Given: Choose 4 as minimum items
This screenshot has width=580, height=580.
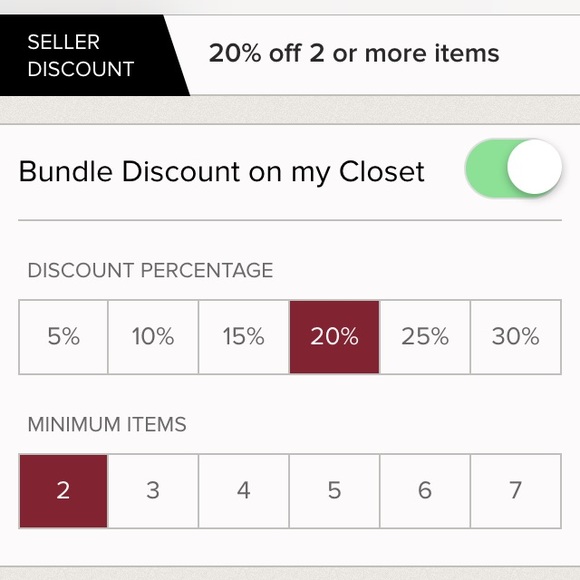Looking at the screenshot, I should click(244, 491).
